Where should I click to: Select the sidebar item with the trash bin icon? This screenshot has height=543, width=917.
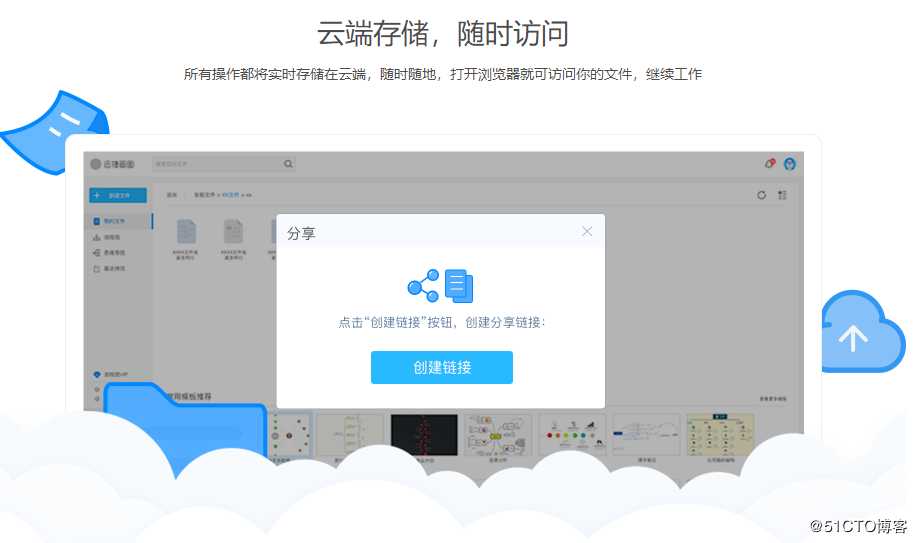click(x=109, y=269)
